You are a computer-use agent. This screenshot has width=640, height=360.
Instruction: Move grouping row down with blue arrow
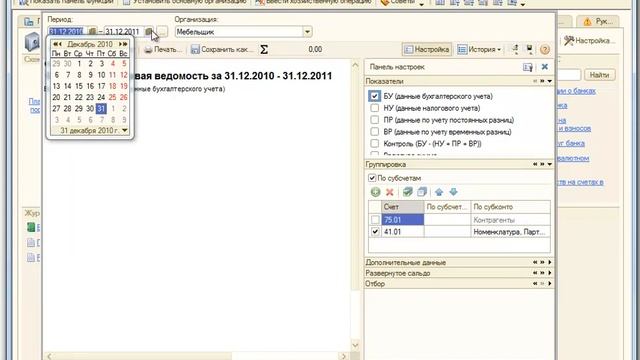coord(453,192)
